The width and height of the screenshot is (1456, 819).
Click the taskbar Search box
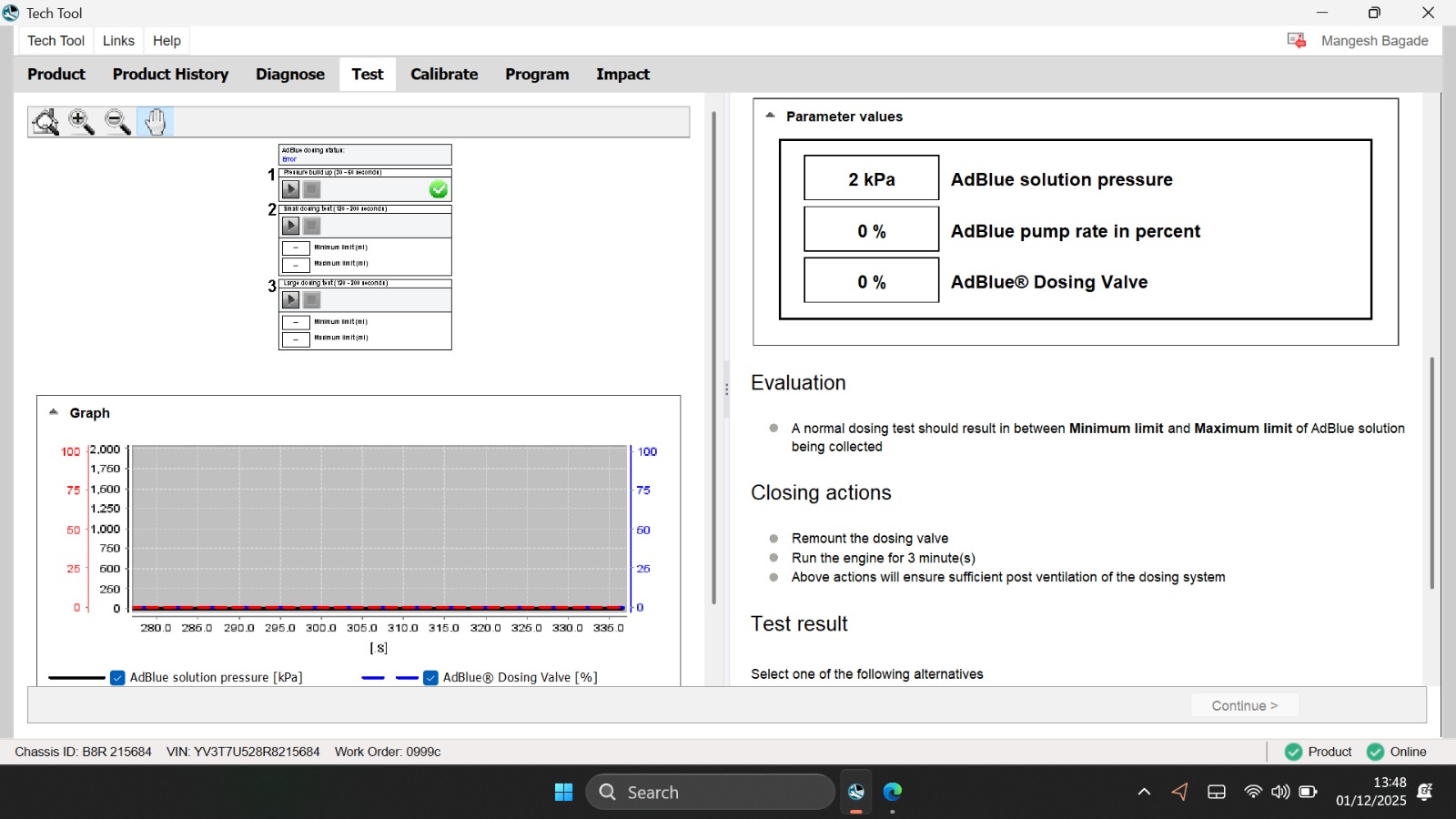click(711, 793)
